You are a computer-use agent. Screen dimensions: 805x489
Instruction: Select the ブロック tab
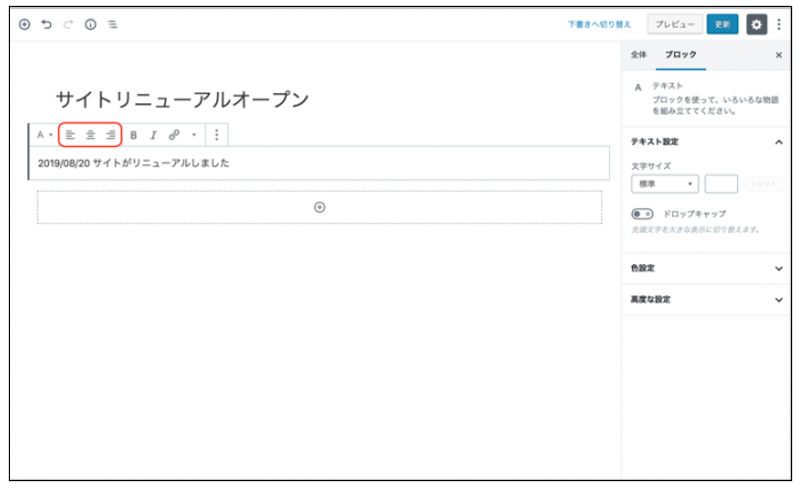click(x=681, y=55)
